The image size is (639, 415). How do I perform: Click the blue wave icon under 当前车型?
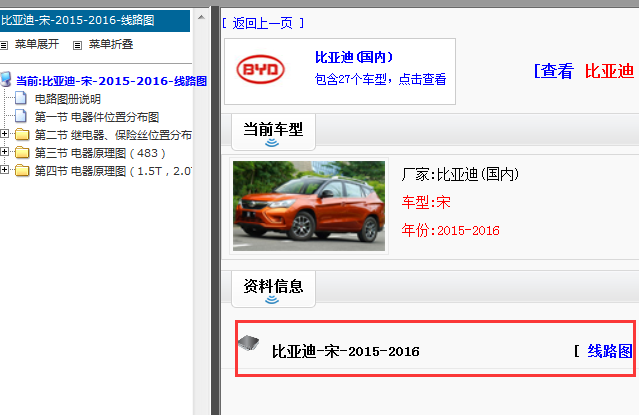tap(272, 143)
